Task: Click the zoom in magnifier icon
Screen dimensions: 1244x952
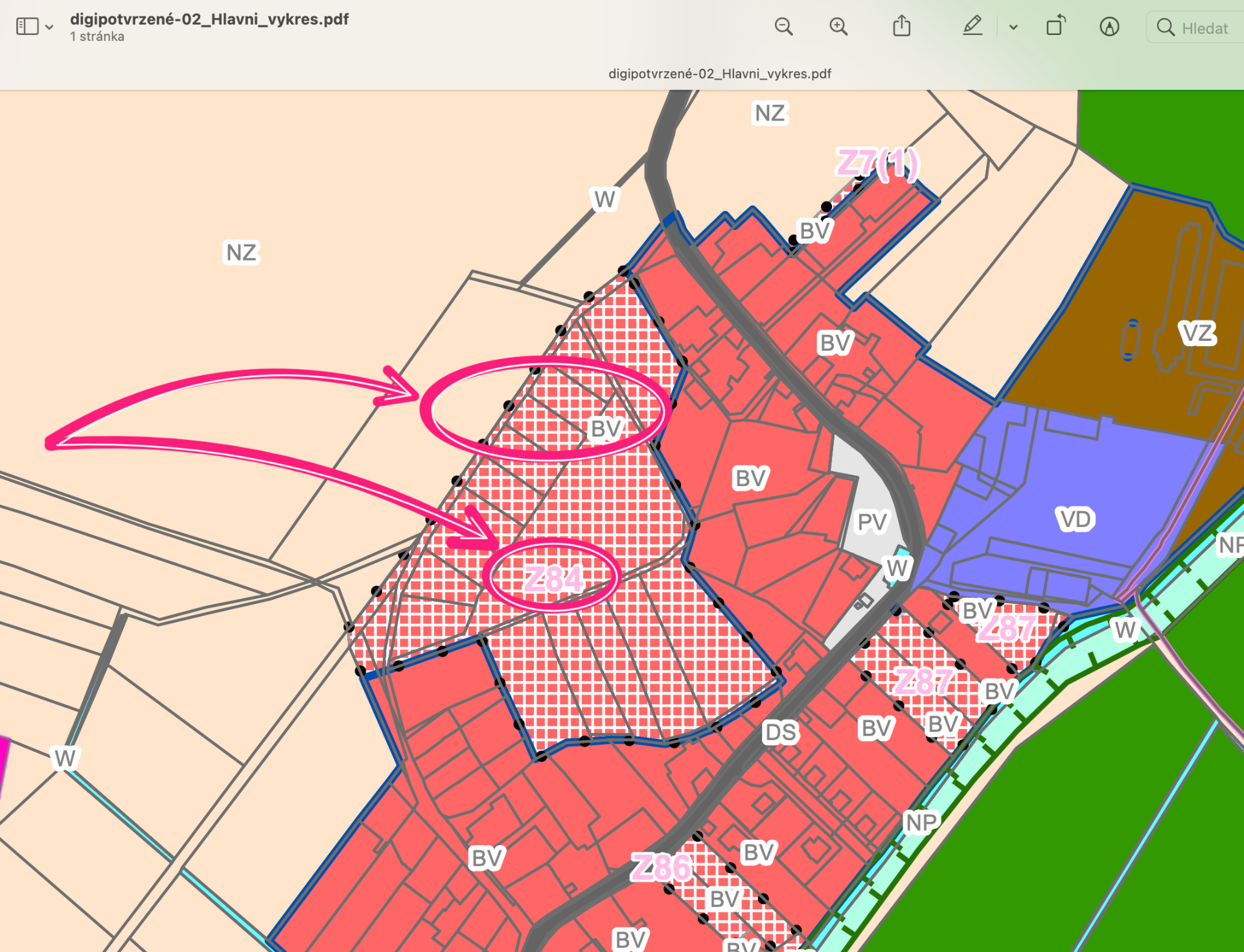Action: tap(838, 27)
